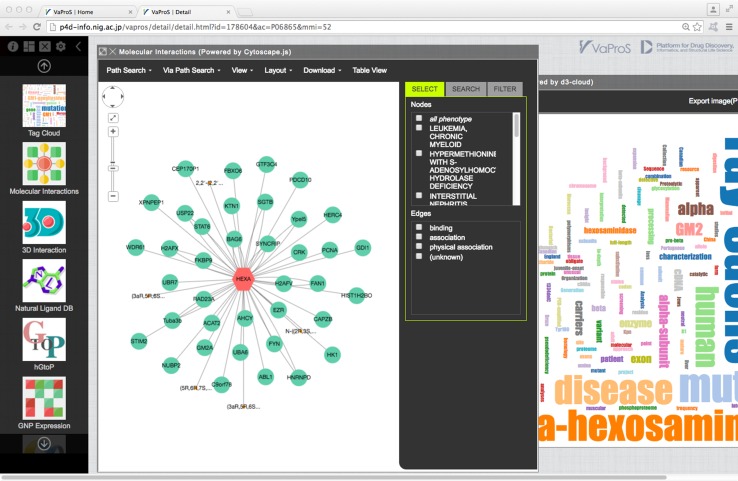Click the Table View button
This screenshot has height=481, width=738.
point(370,71)
